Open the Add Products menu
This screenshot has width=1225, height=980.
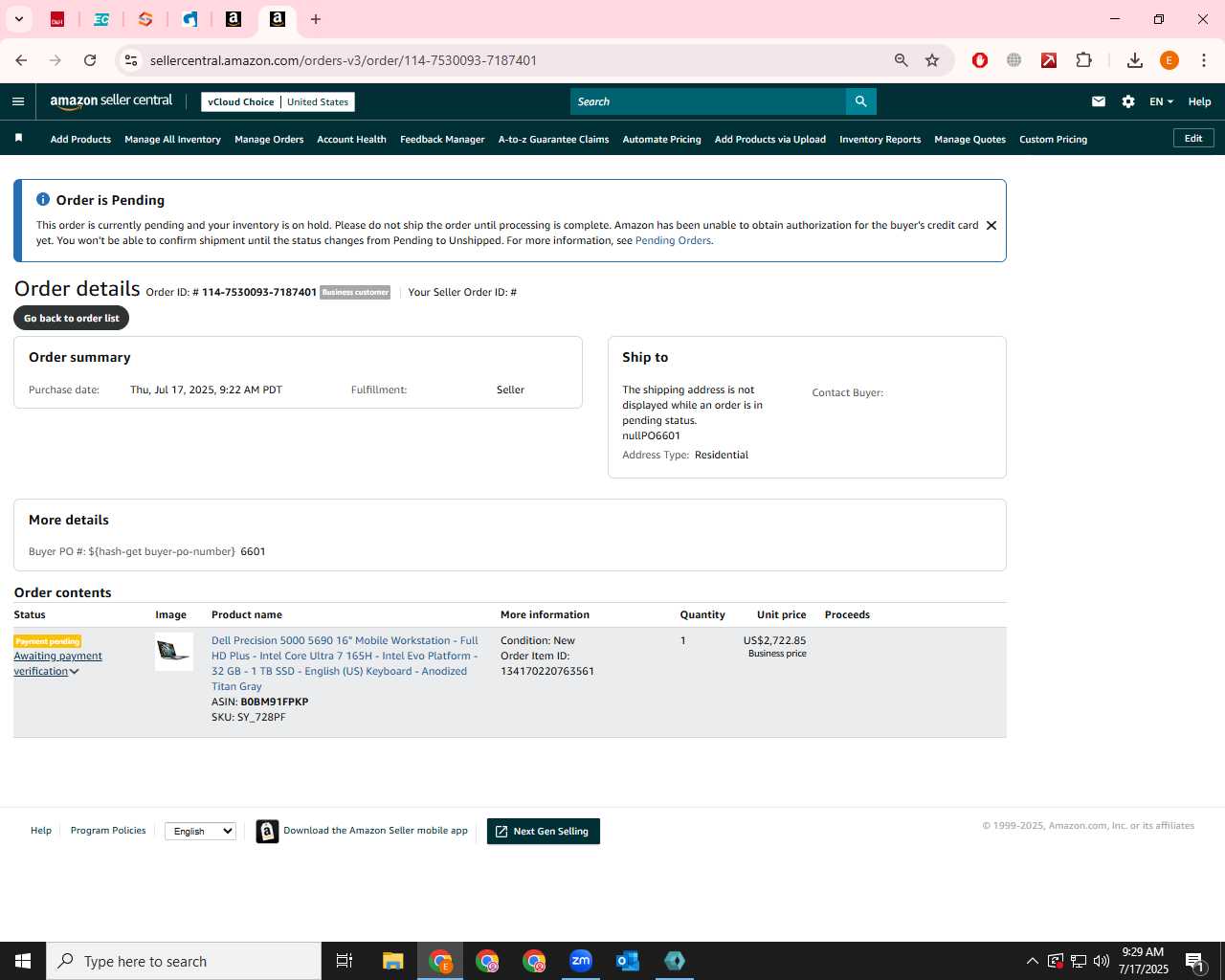click(80, 140)
